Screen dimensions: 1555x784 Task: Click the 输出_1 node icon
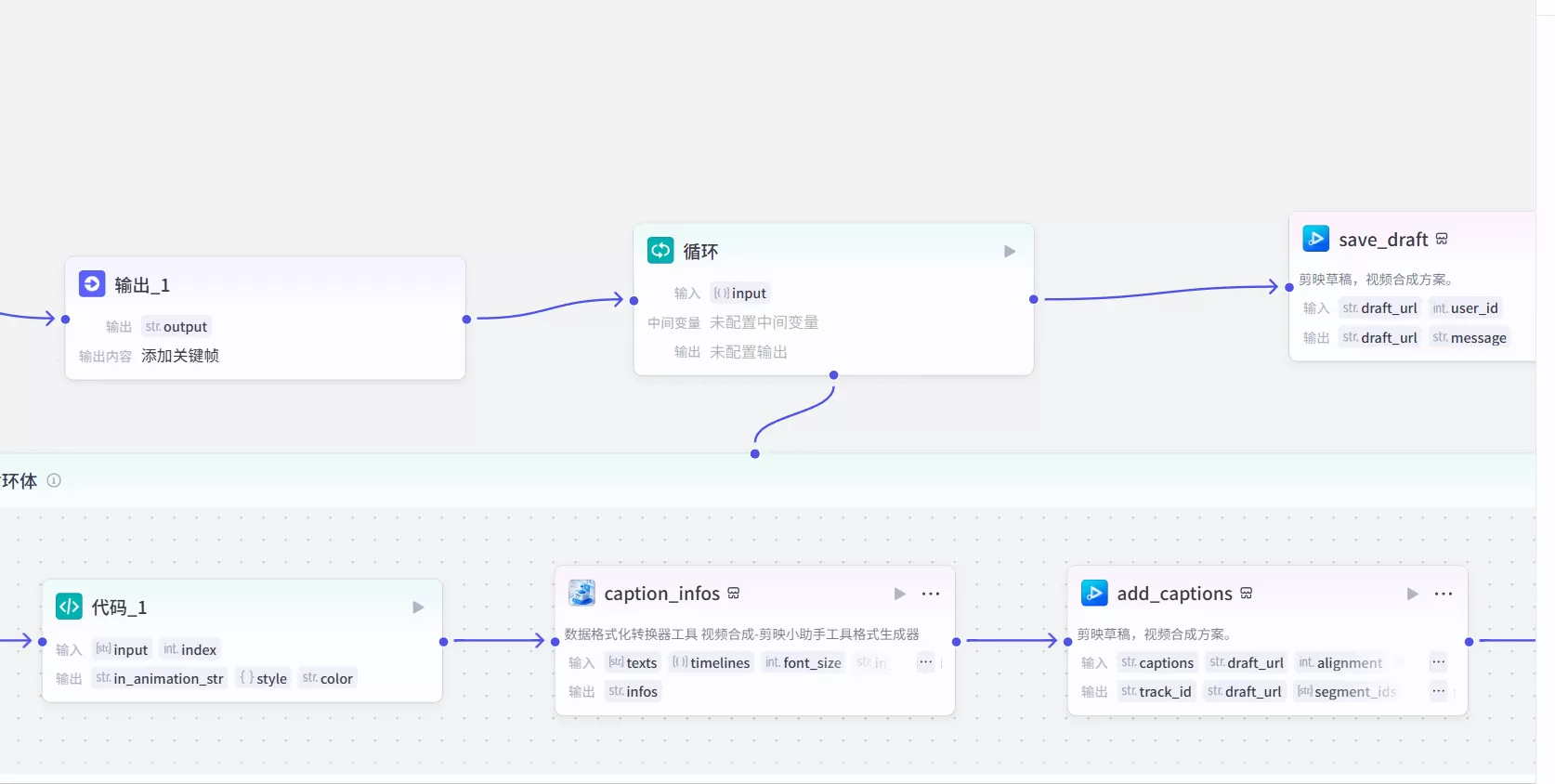92,283
